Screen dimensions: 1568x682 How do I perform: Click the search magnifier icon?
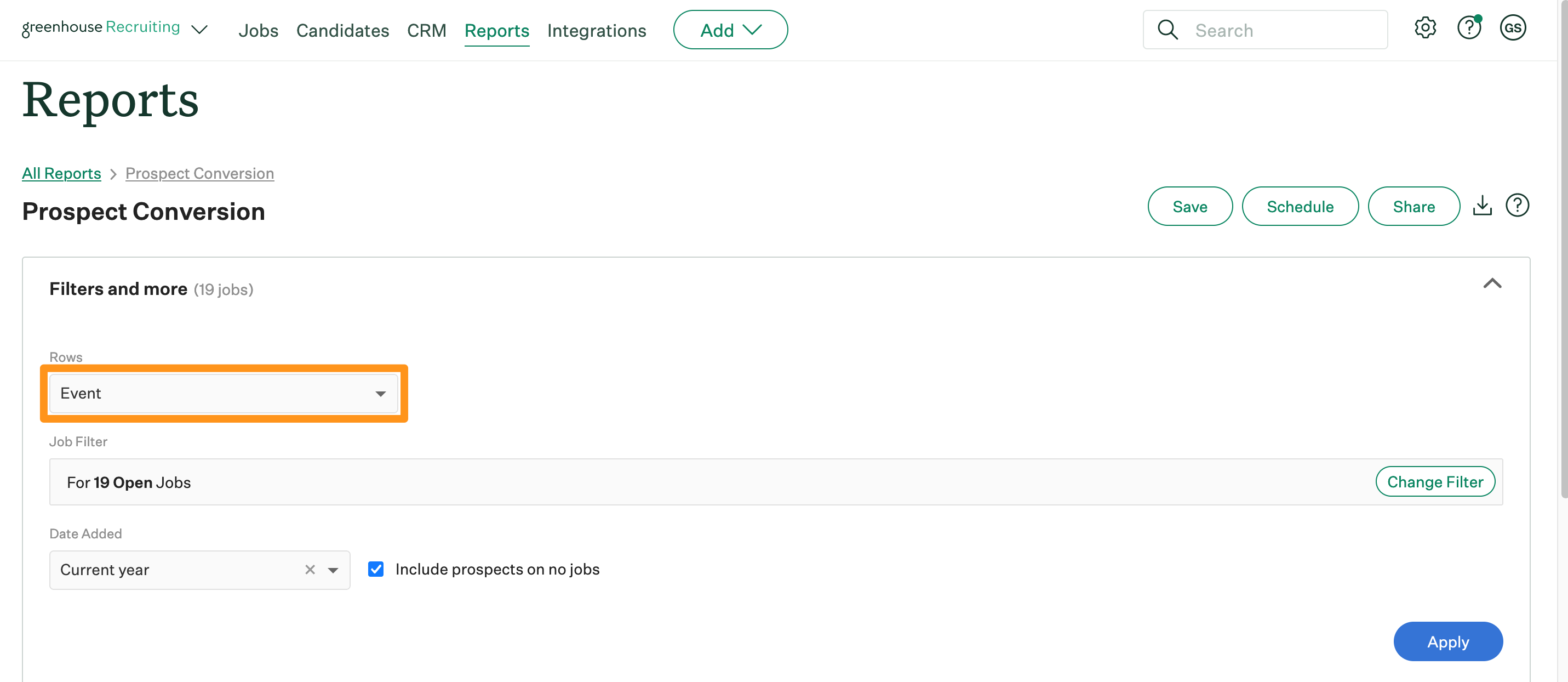click(x=1168, y=30)
